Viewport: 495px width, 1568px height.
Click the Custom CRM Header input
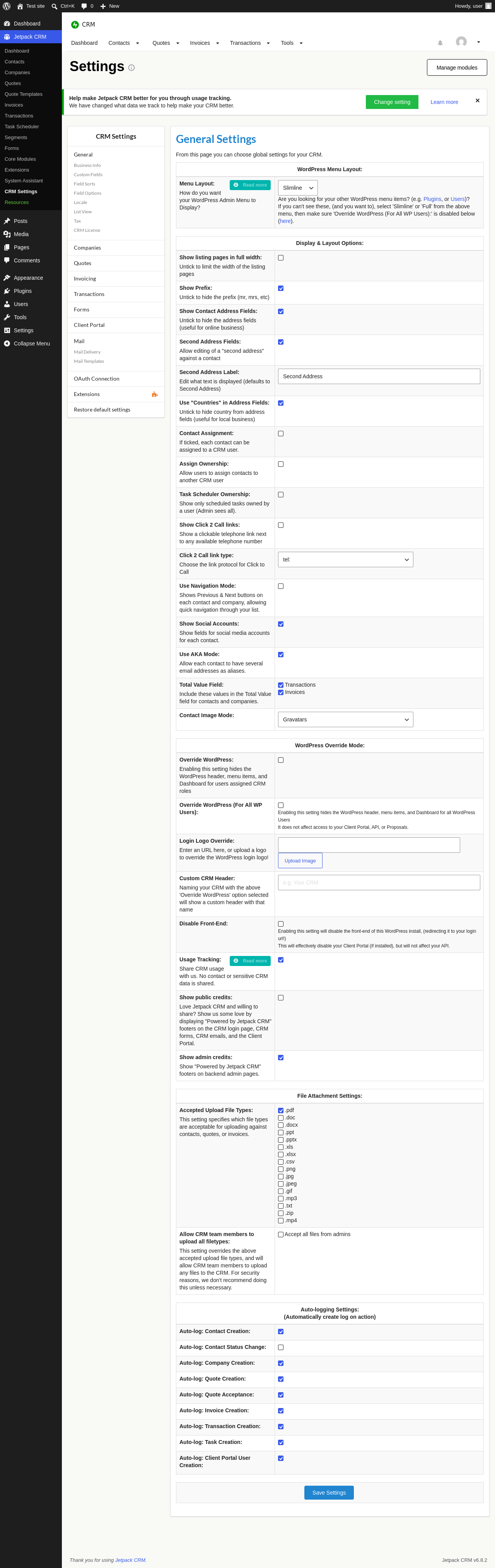click(x=379, y=883)
